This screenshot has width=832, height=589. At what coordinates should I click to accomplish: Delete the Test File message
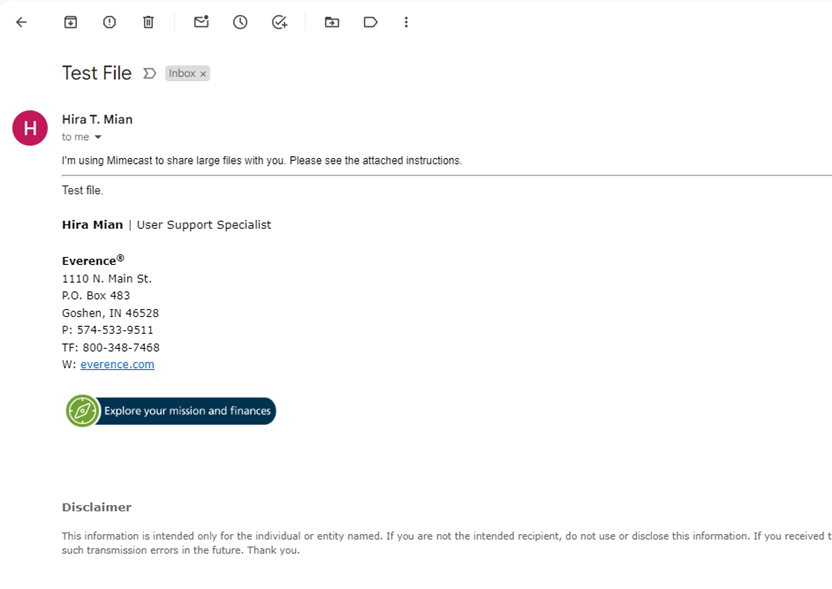pyautogui.click(x=148, y=21)
